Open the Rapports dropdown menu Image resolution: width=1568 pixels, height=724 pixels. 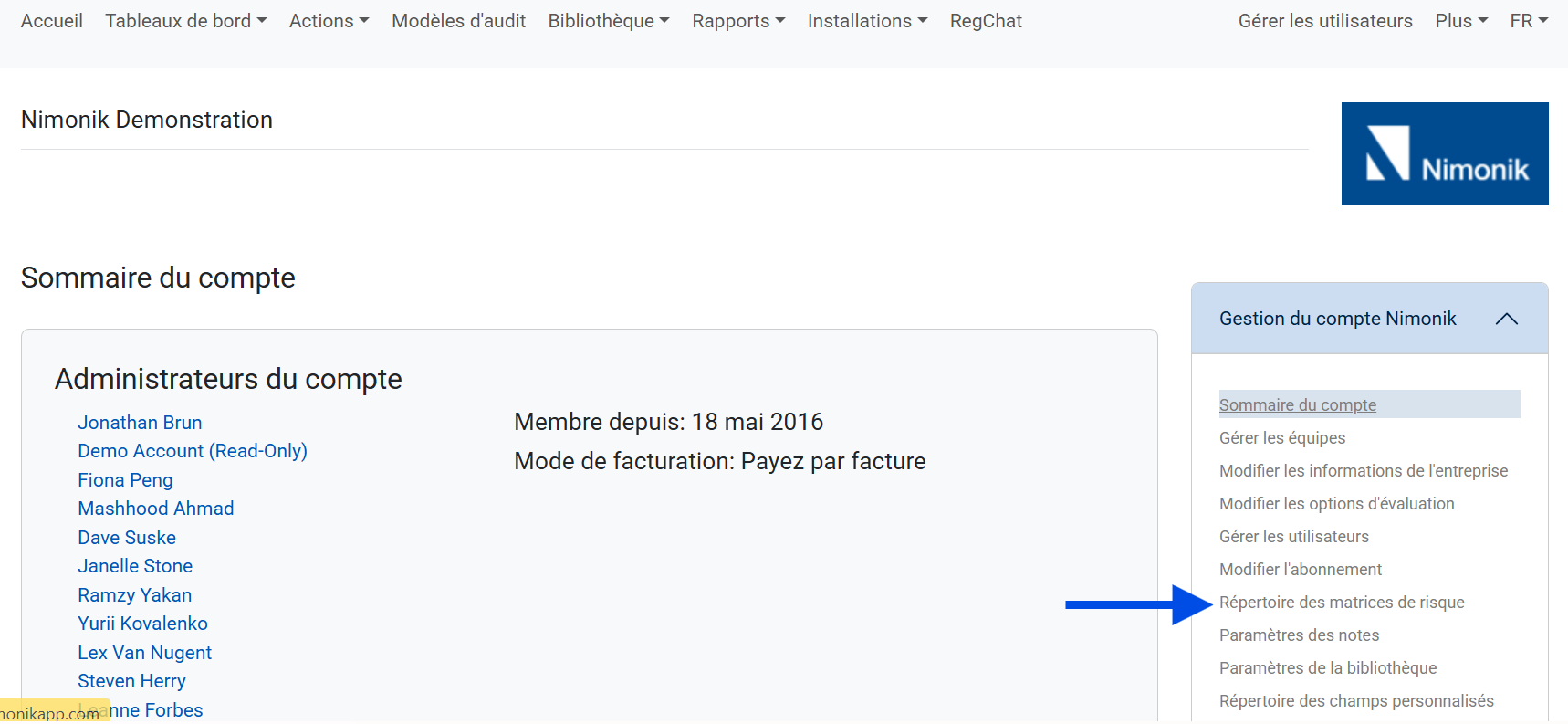pos(738,21)
